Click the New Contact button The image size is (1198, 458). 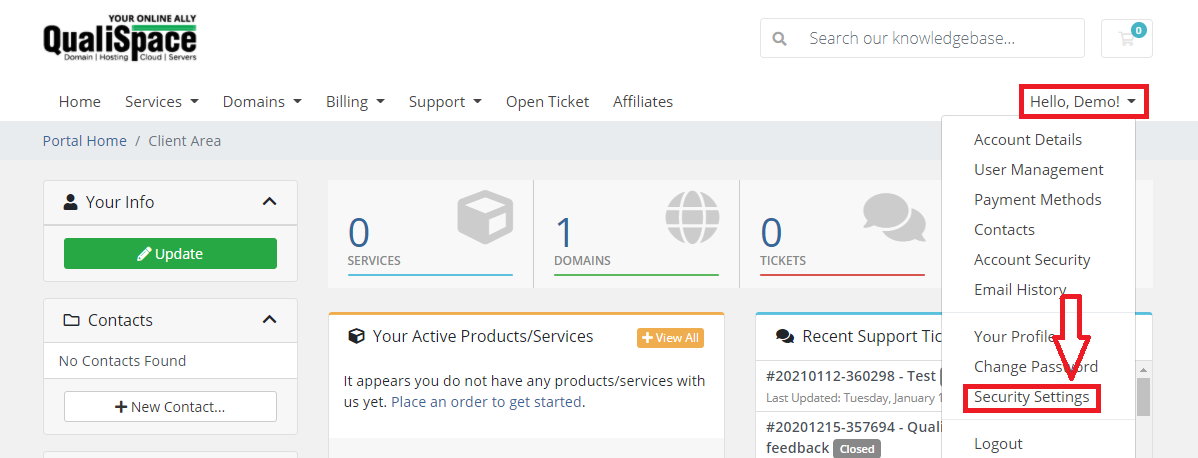coord(170,407)
